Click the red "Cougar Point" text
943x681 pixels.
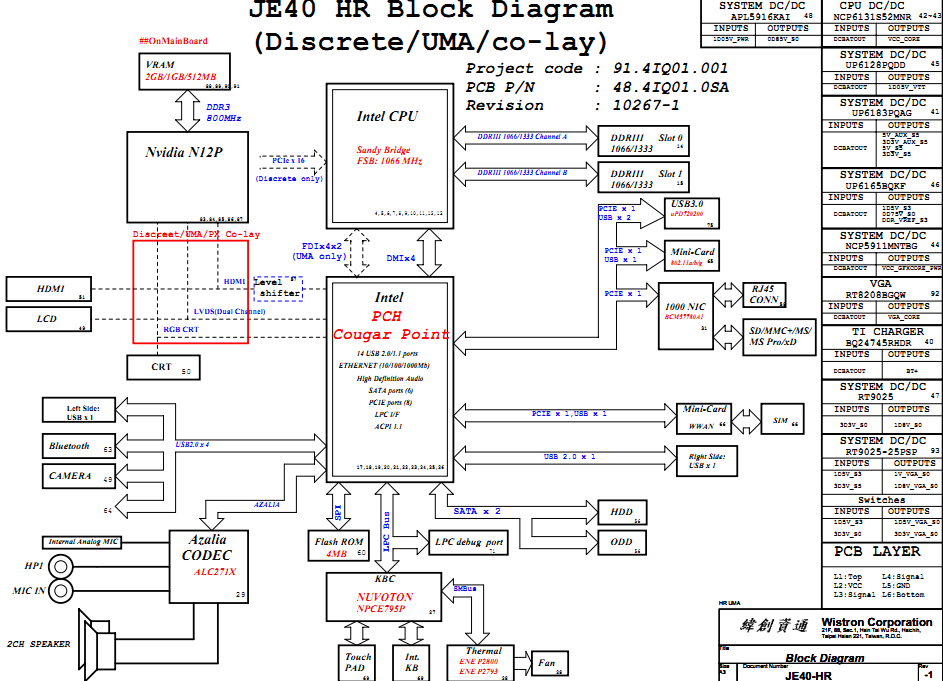(391, 334)
